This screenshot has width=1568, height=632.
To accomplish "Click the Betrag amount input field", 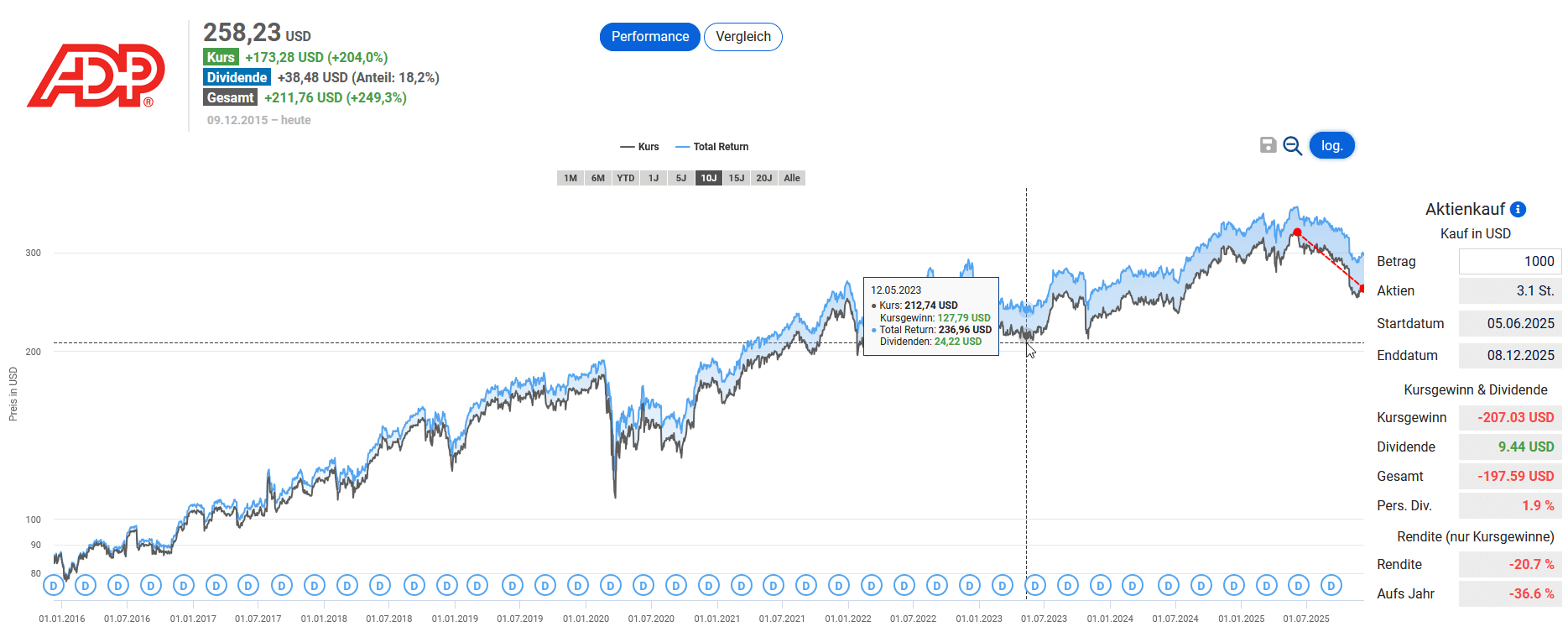I will pos(1509,261).
